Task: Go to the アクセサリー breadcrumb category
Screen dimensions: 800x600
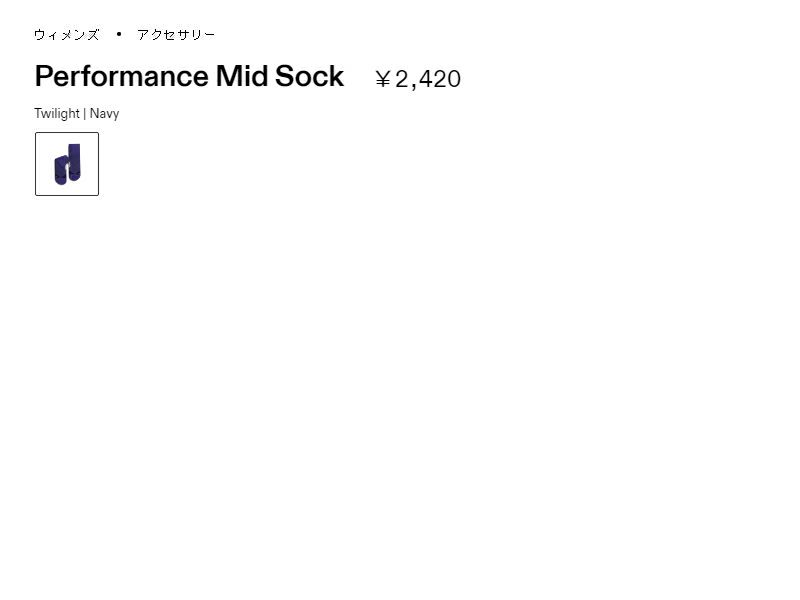Action: (176, 35)
